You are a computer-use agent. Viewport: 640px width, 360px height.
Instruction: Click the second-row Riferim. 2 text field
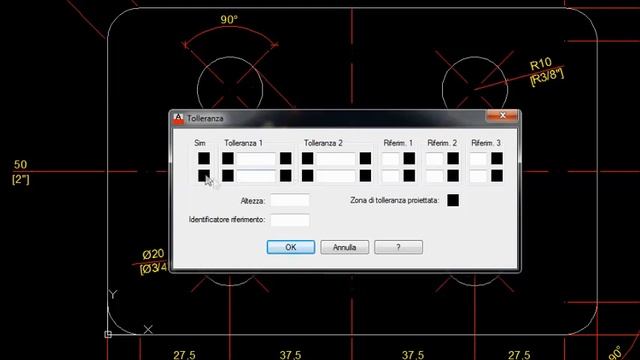(x=435, y=176)
